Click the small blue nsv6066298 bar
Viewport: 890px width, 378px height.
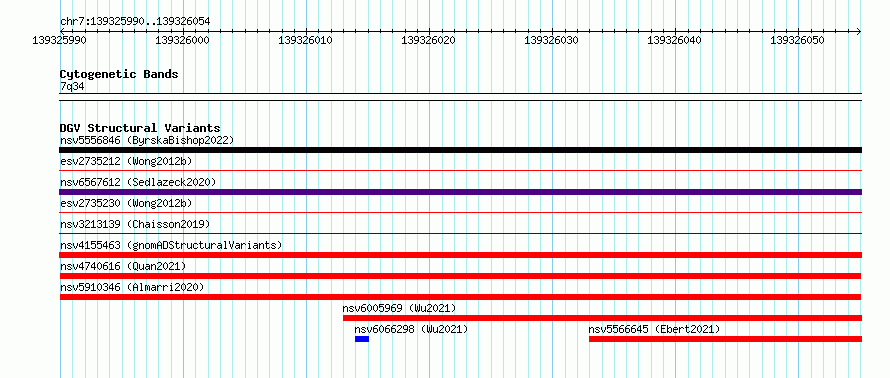point(362,339)
